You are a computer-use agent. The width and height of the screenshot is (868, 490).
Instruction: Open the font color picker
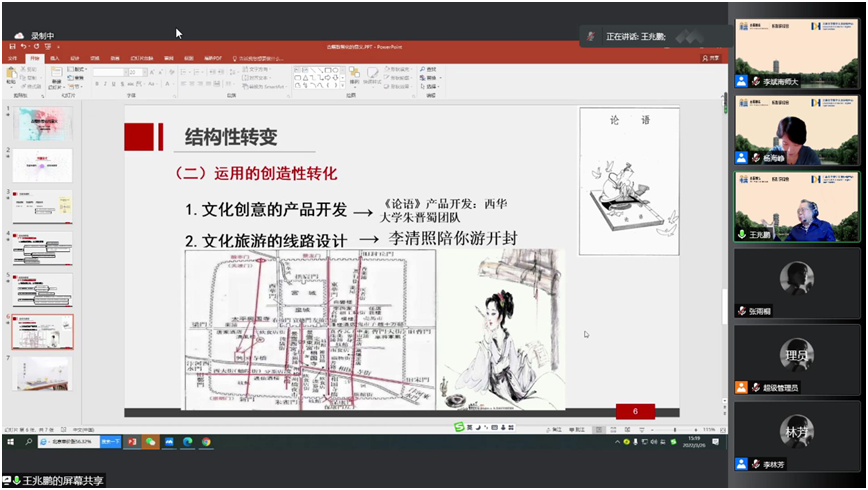167,84
